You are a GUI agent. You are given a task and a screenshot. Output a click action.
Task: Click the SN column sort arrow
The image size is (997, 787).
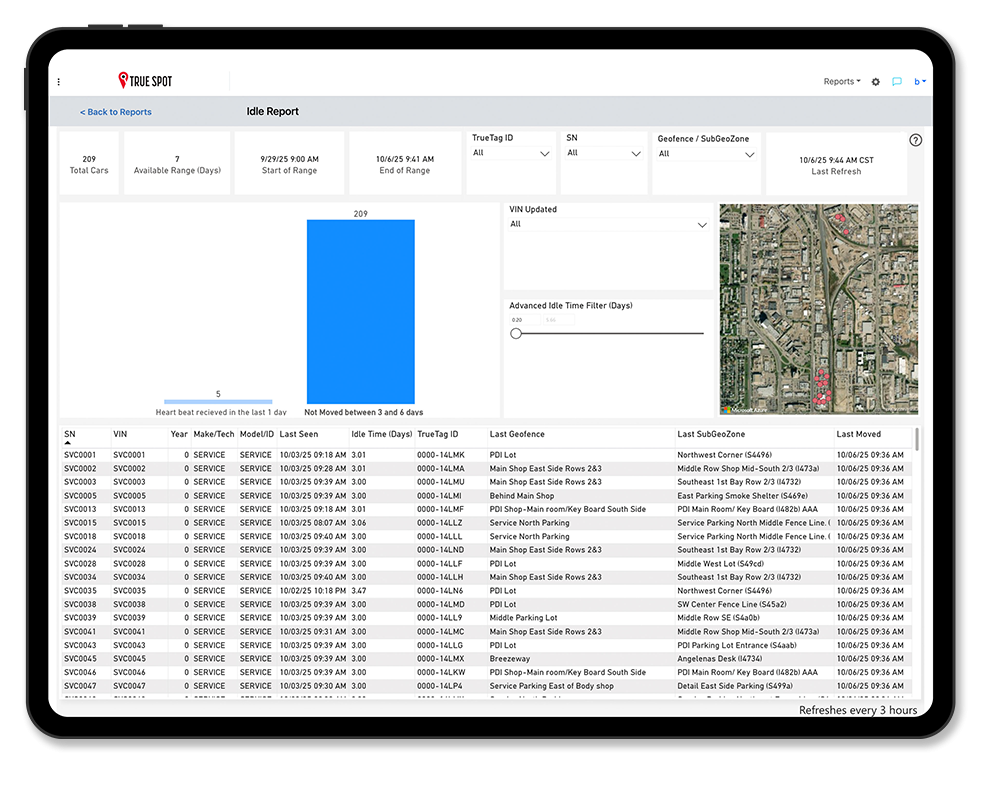click(69, 443)
